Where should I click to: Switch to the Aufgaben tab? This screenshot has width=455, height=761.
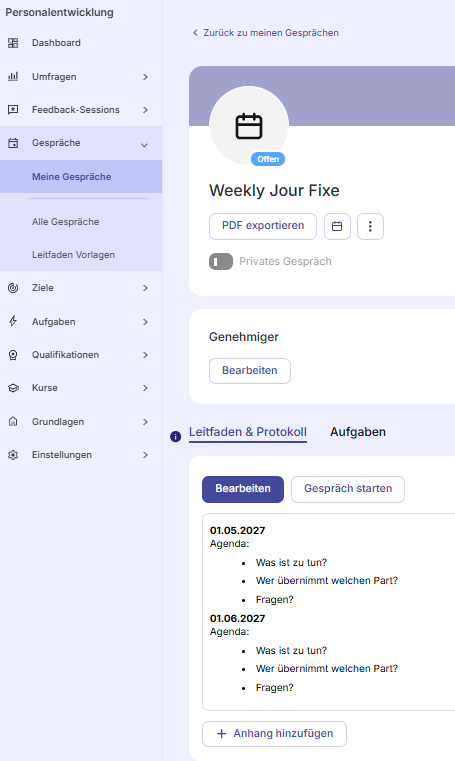tap(358, 432)
